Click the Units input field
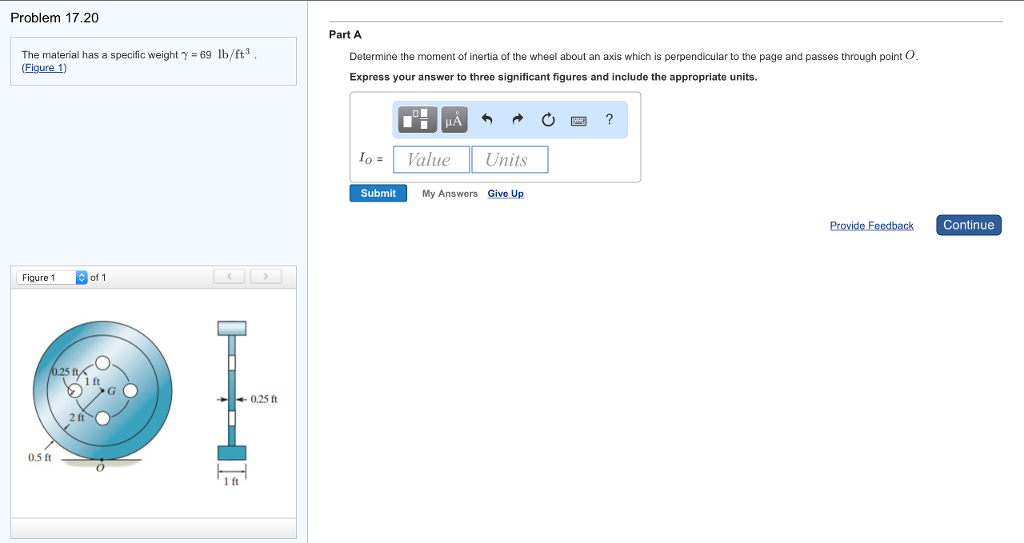Image resolution: width=1024 pixels, height=543 pixels. coord(509,160)
